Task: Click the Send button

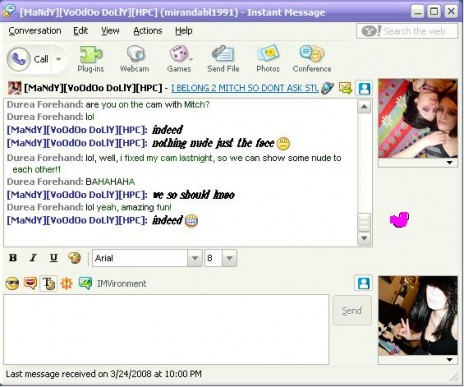Action: 352,310
